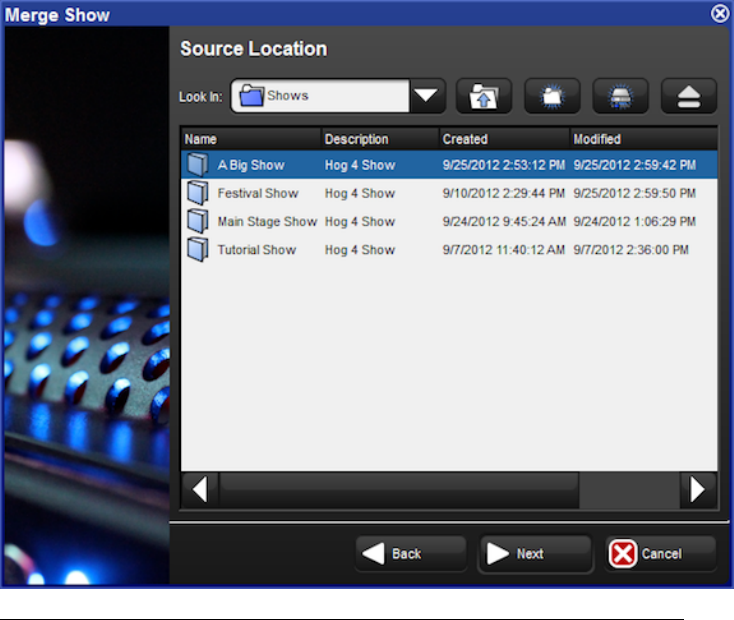Click Hog 4 Show description of Tutorial Show

(360, 250)
